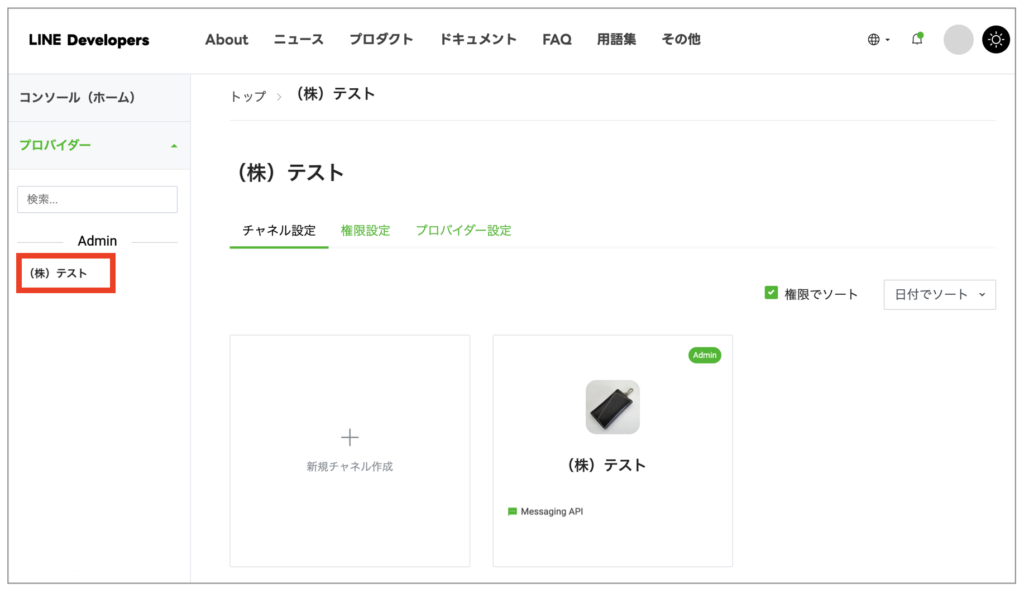Viewport: 1024px width, 593px height.
Task: Select the チャネル設定 tab
Action: point(279,230)
